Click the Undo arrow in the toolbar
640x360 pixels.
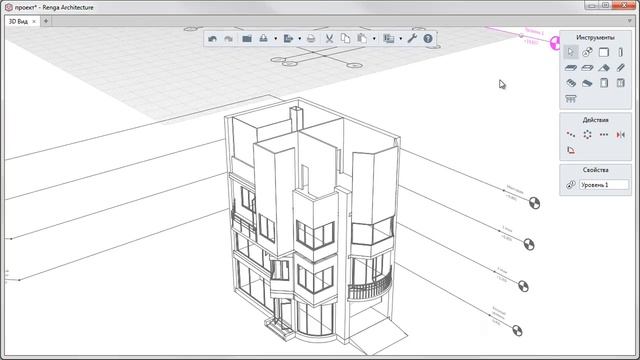click(x=212, y=39)
